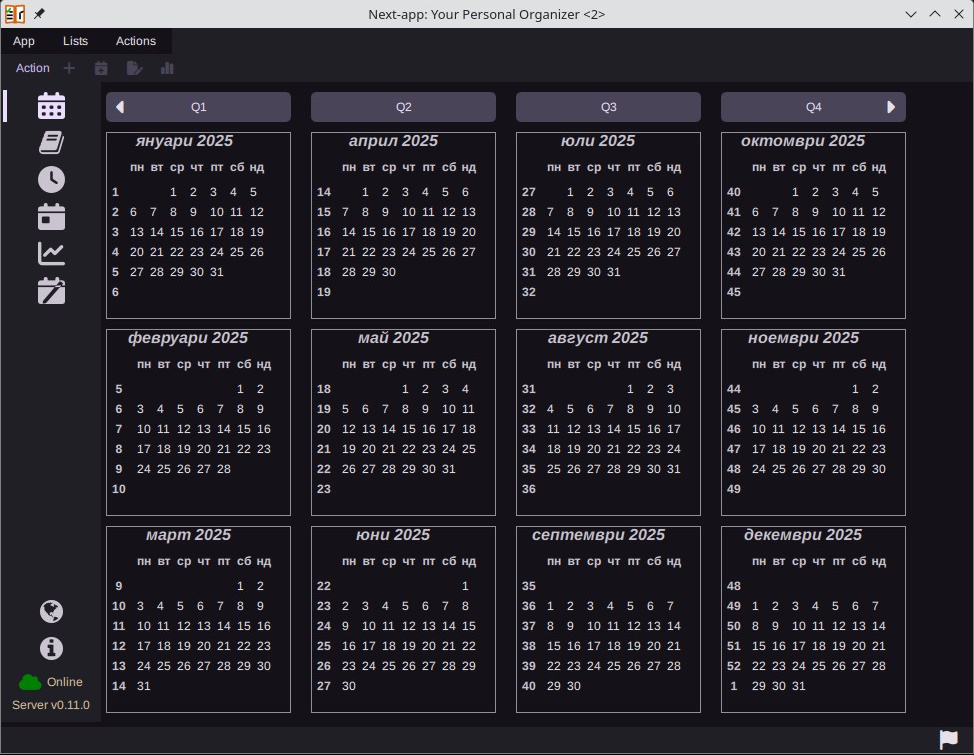This screenshot has width=974, height=755.
Task: Open the events calendar sidebar view
Action: point(51,216)
